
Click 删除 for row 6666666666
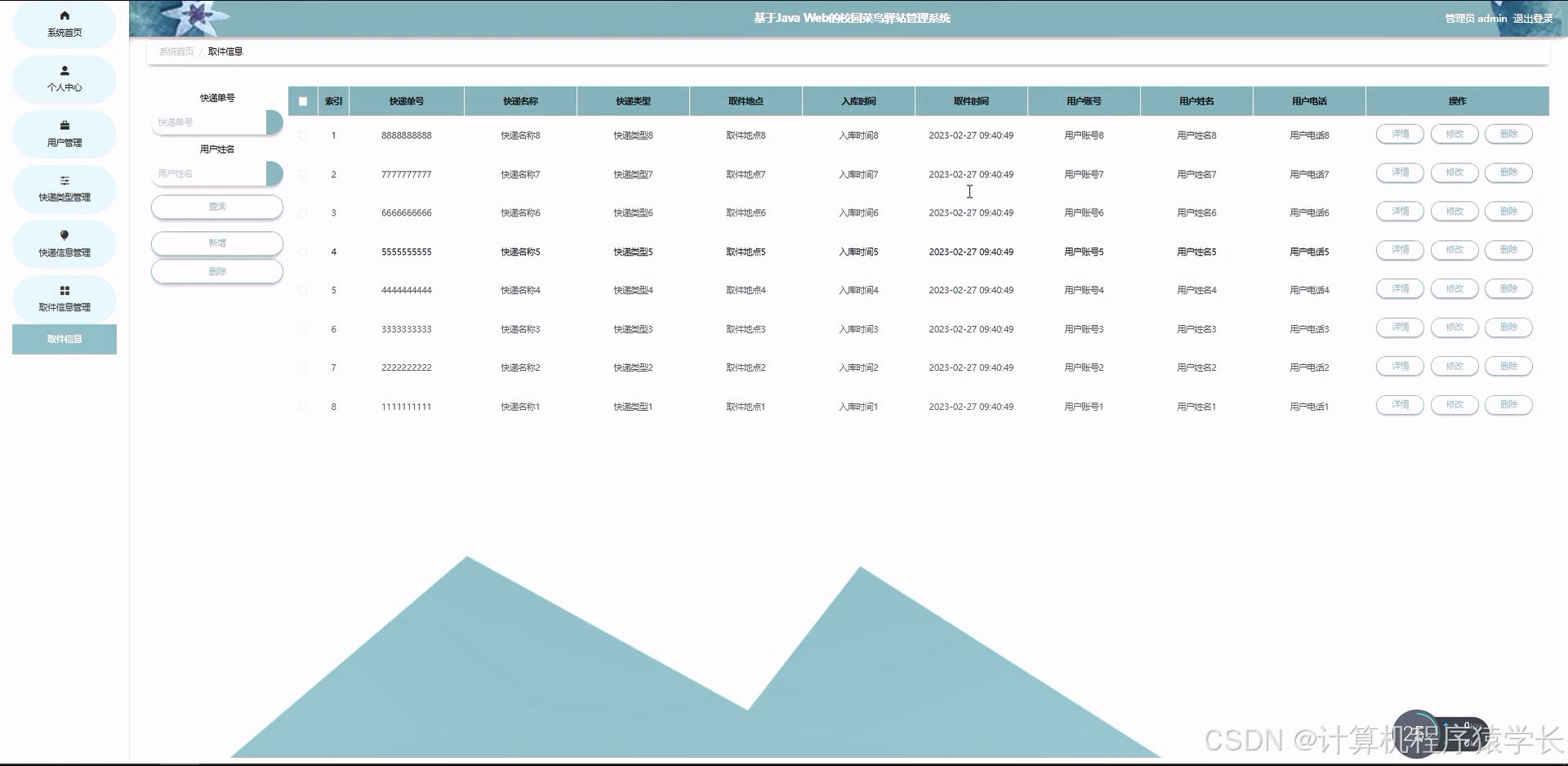1508,212
